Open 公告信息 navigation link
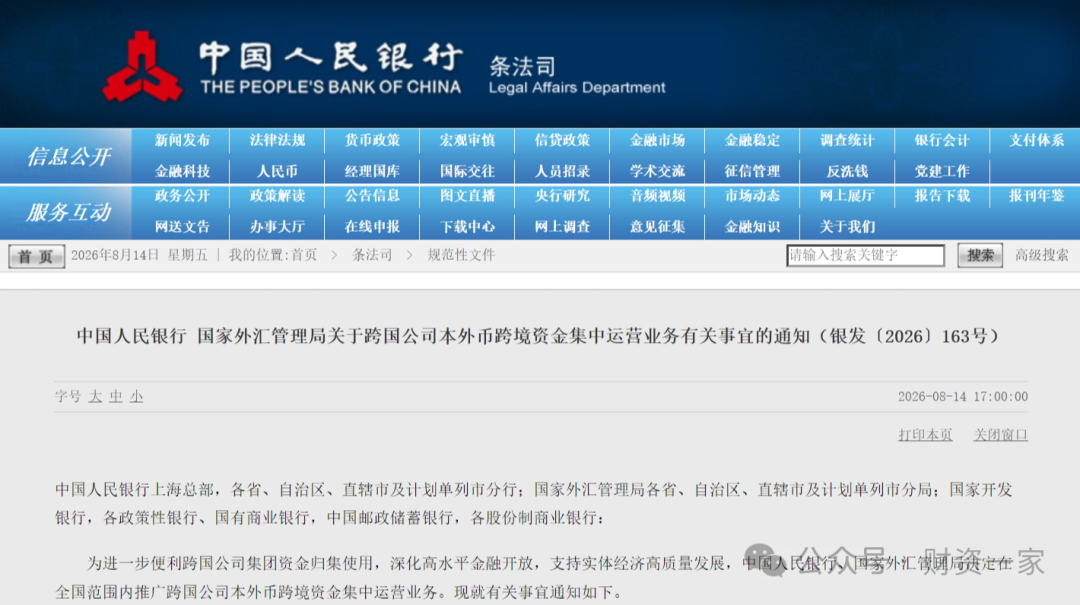Viewport: 1080px width, 605px height. tap(372, 196)
